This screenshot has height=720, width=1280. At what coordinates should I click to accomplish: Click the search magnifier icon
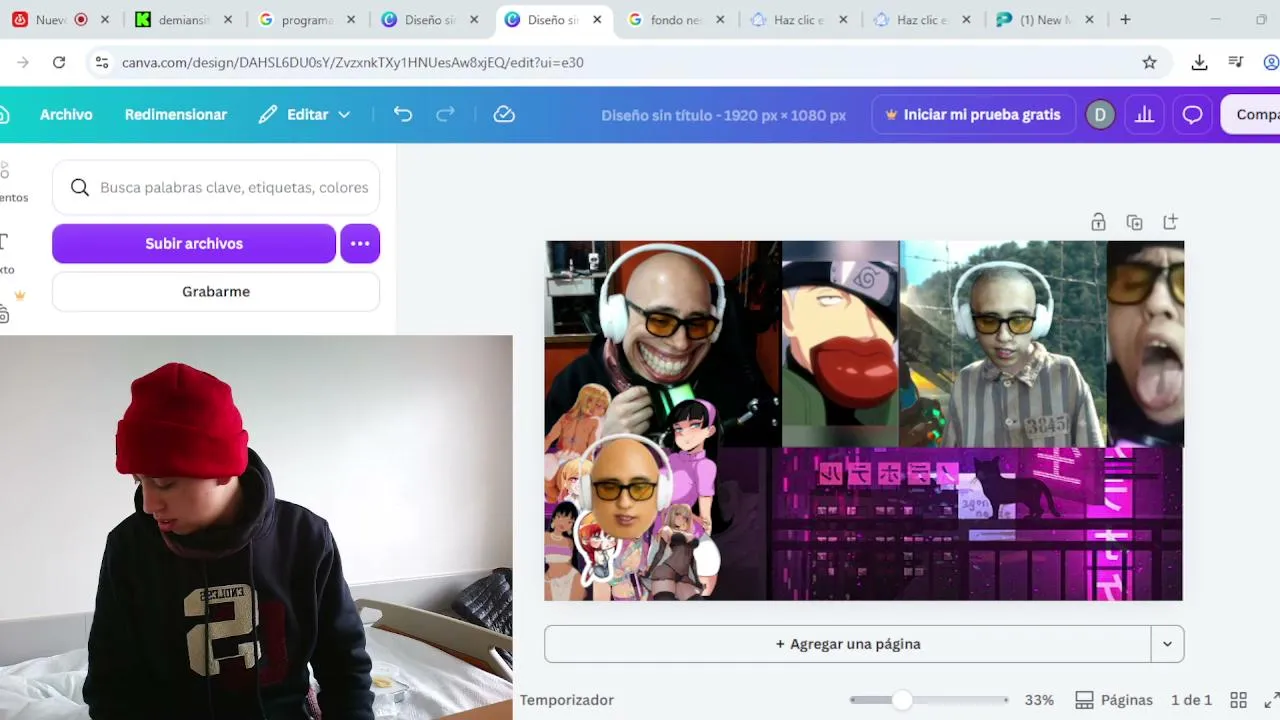click(x=80, y=187)
